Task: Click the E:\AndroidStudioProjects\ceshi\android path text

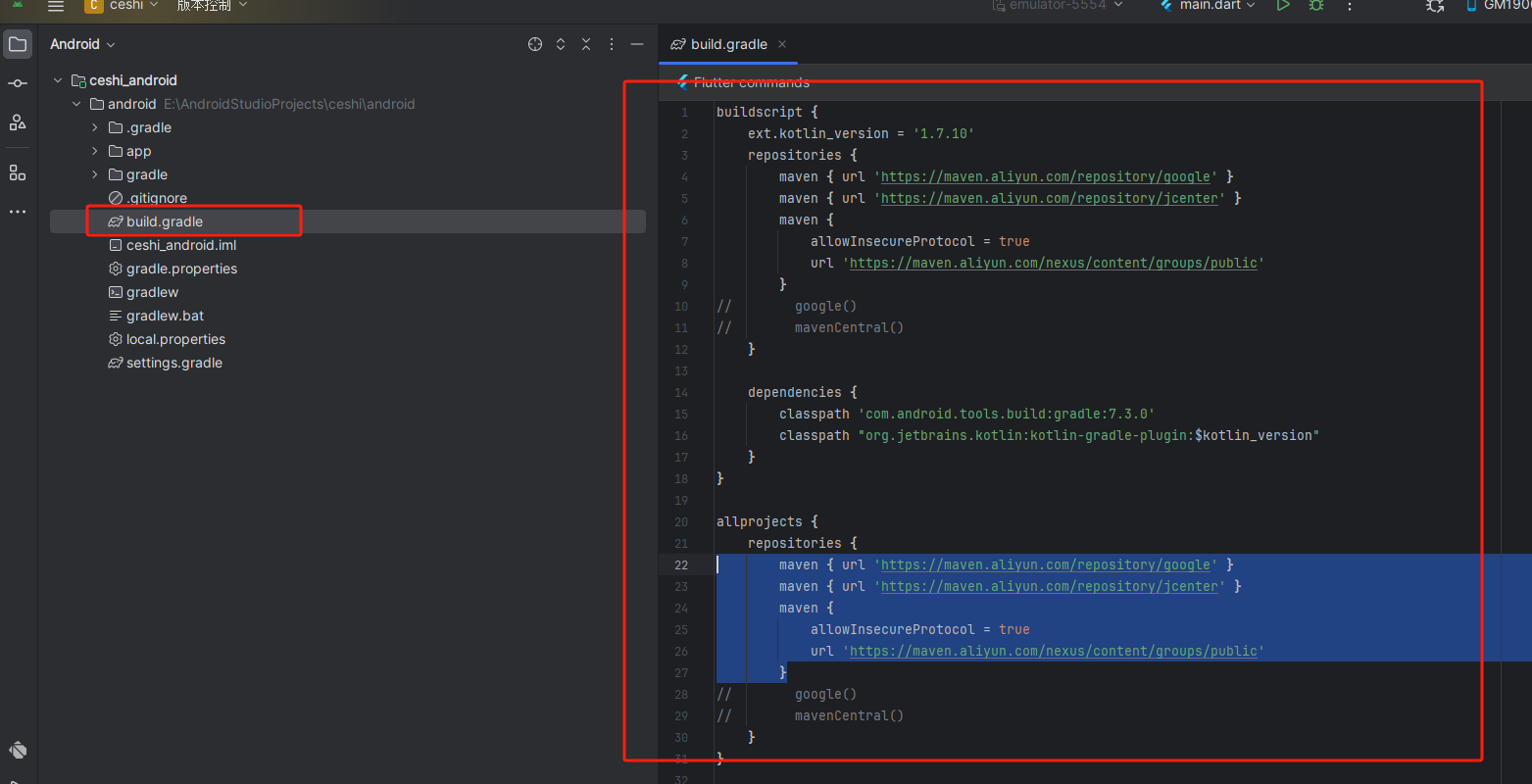Action: [289, 104]
